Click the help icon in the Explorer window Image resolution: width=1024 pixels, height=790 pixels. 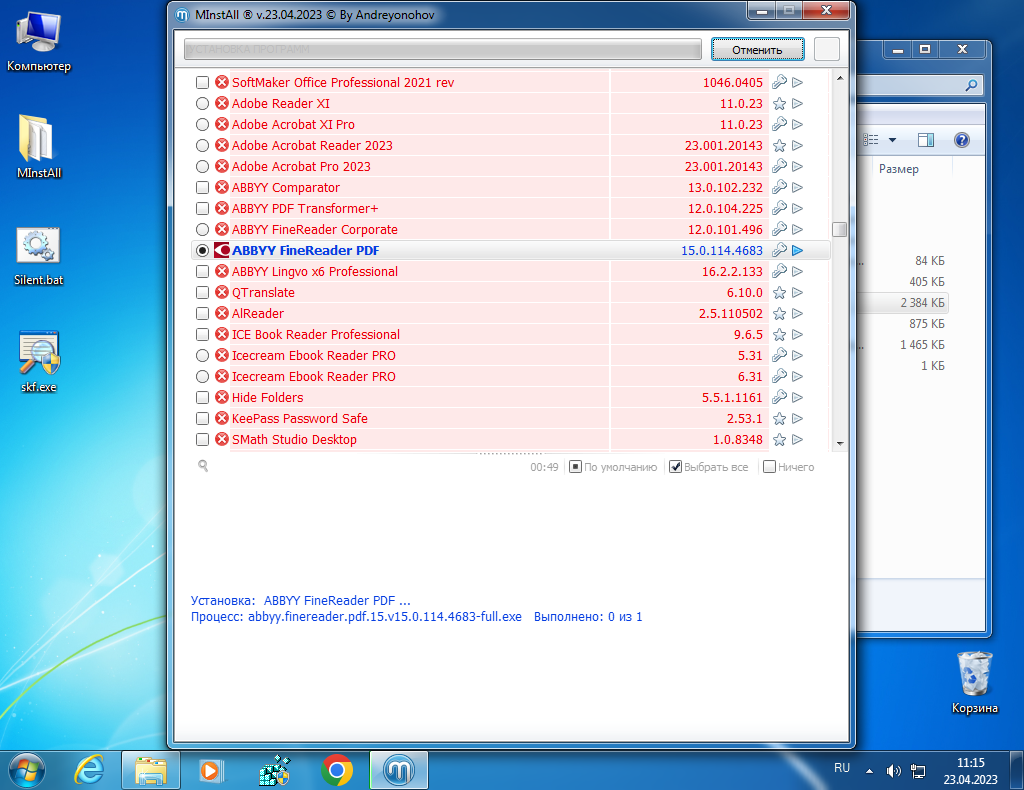961,140
